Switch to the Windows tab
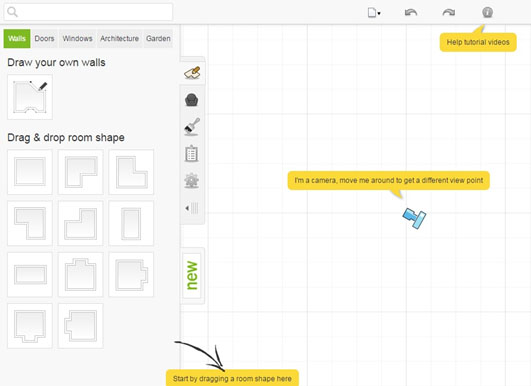This screenshot has height=386, width=531. point(78,39)
